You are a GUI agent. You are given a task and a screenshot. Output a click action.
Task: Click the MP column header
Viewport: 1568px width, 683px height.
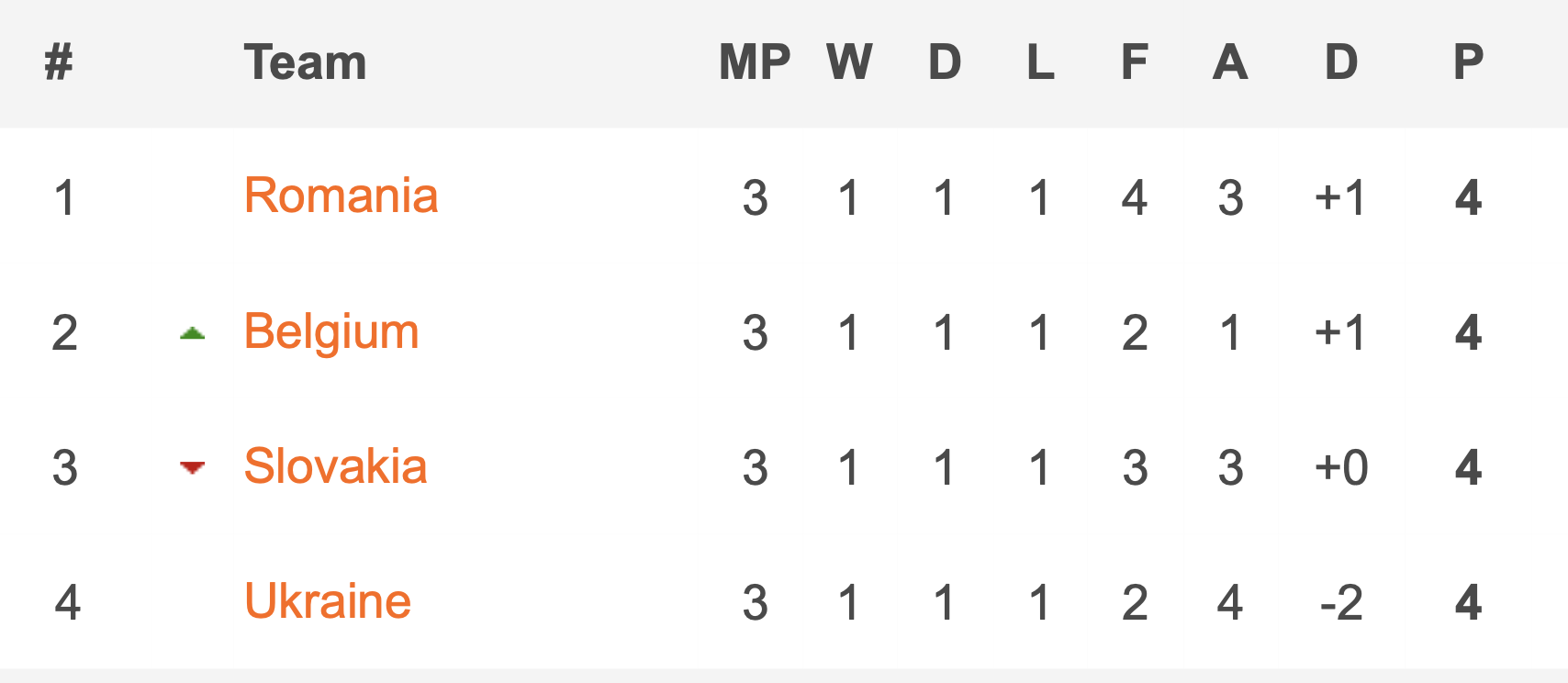click(x=755, y=62)
